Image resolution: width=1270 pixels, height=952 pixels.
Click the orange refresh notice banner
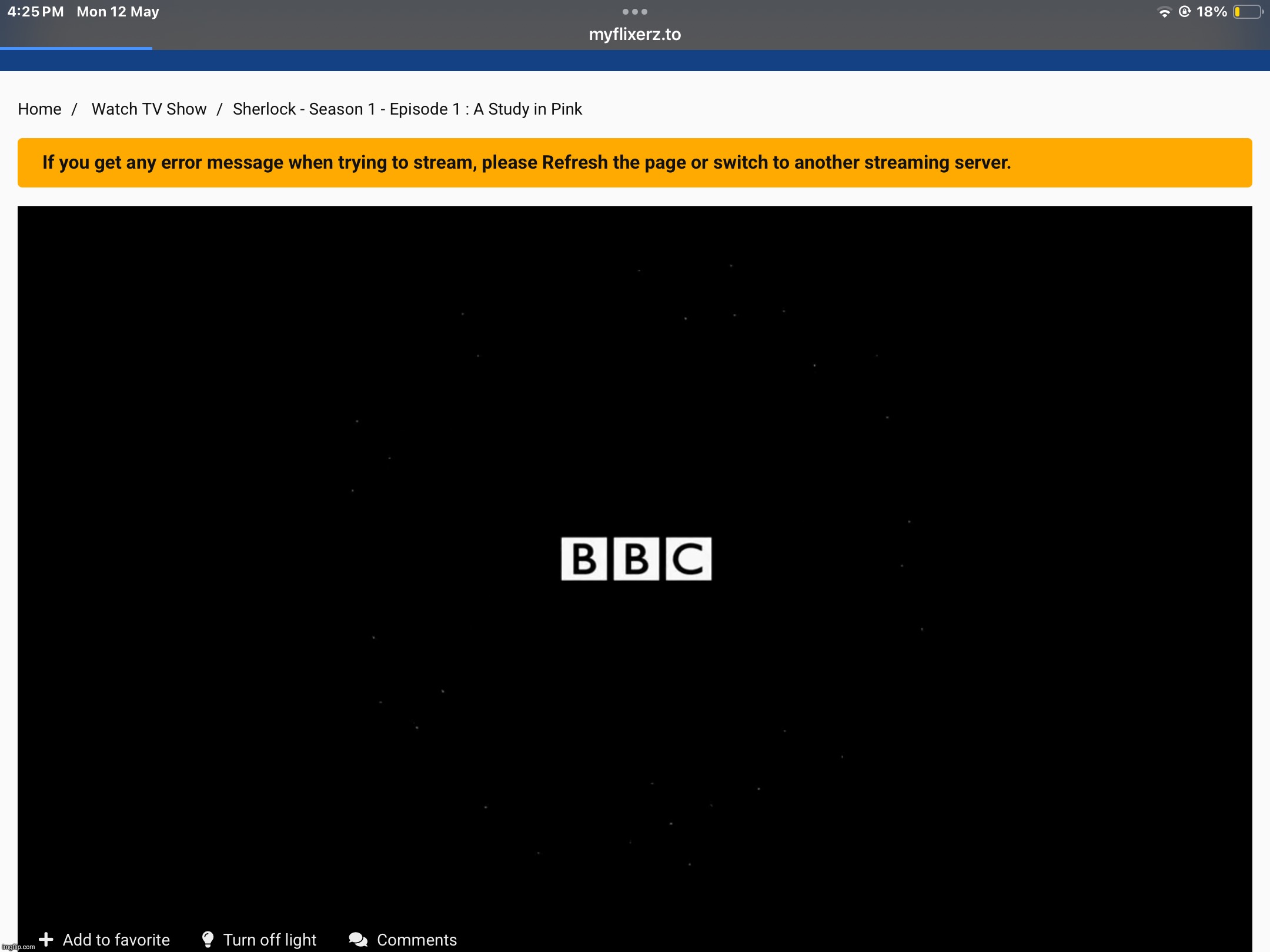(635, 163)
